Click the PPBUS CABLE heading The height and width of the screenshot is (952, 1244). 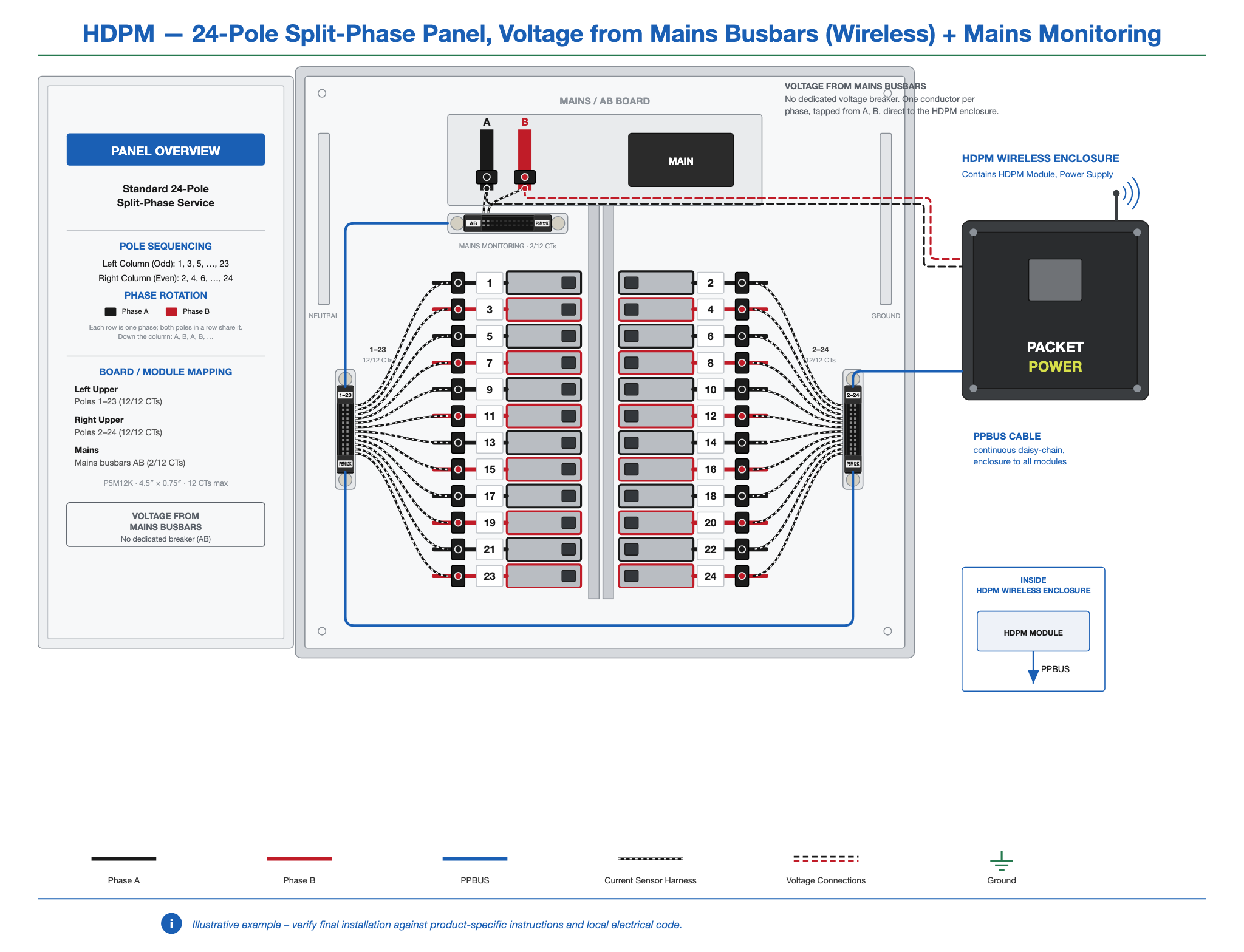pos(1006,436)
